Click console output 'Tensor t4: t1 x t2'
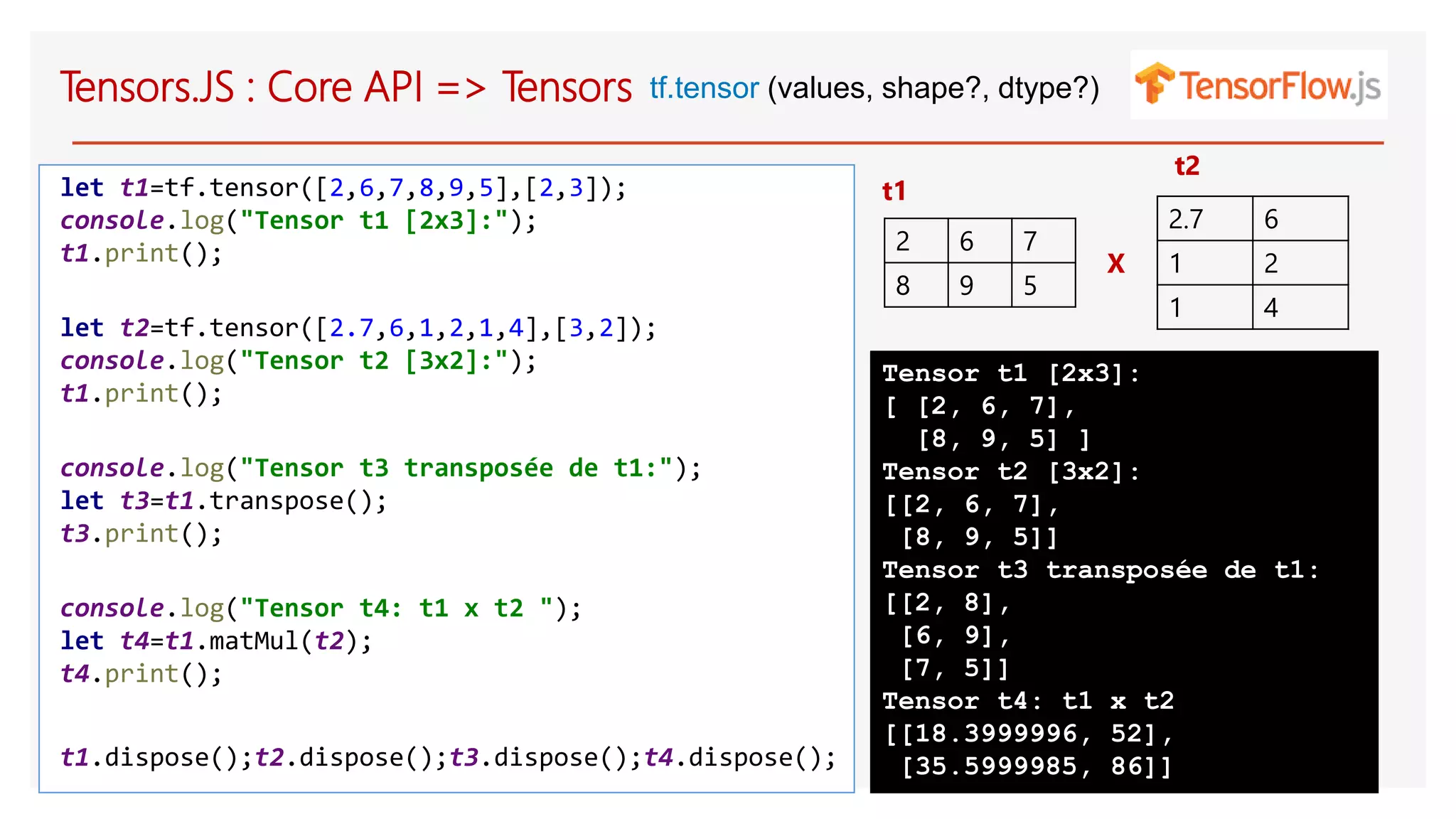This screenshot has width=1456, height=819. (x=1028, y=701)
